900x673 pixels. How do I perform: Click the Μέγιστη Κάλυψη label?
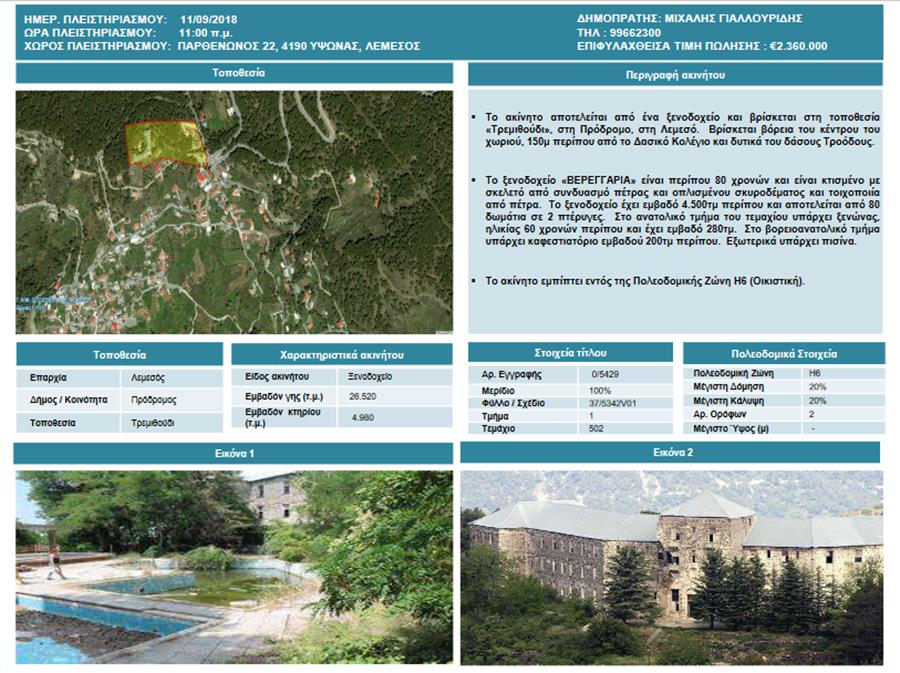[728, 400]
